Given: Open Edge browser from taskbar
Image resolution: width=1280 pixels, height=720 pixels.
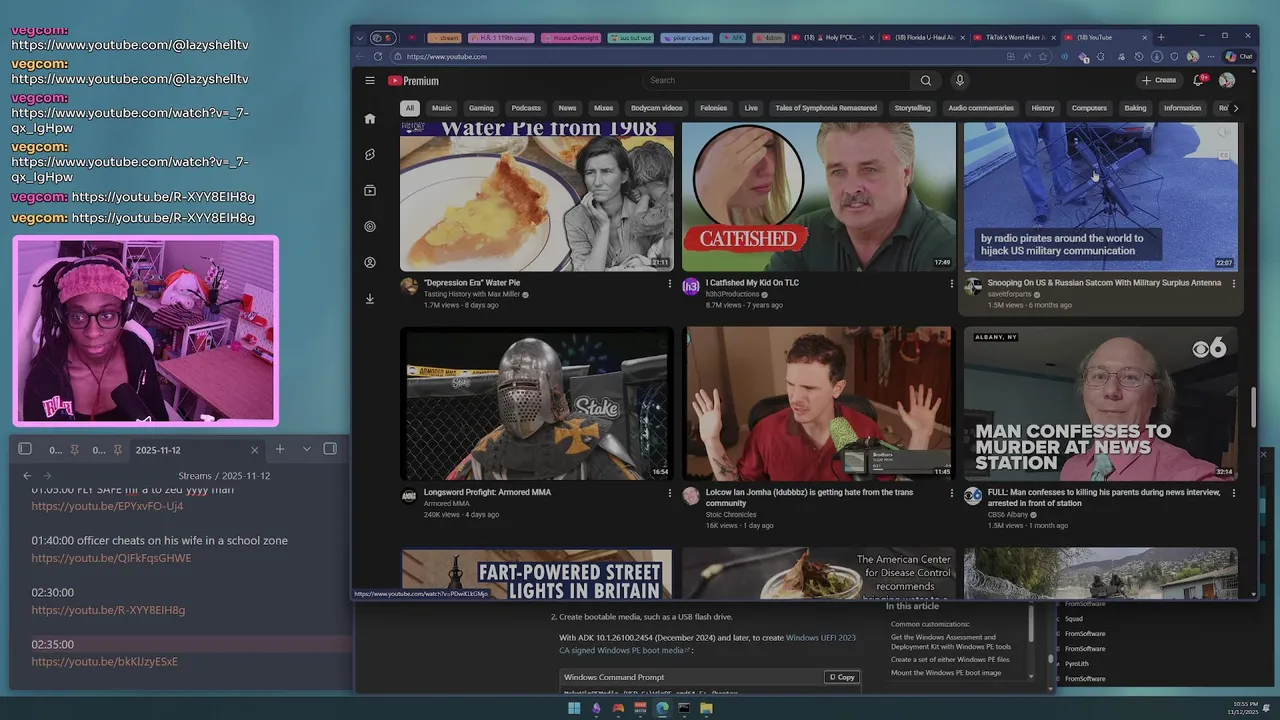Looking at the screenshot, I should (662, 708).
